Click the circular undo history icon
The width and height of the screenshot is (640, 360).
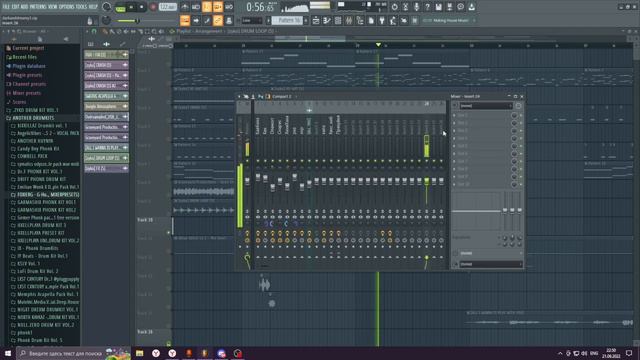pyautogui.click(x=394, y=7)
